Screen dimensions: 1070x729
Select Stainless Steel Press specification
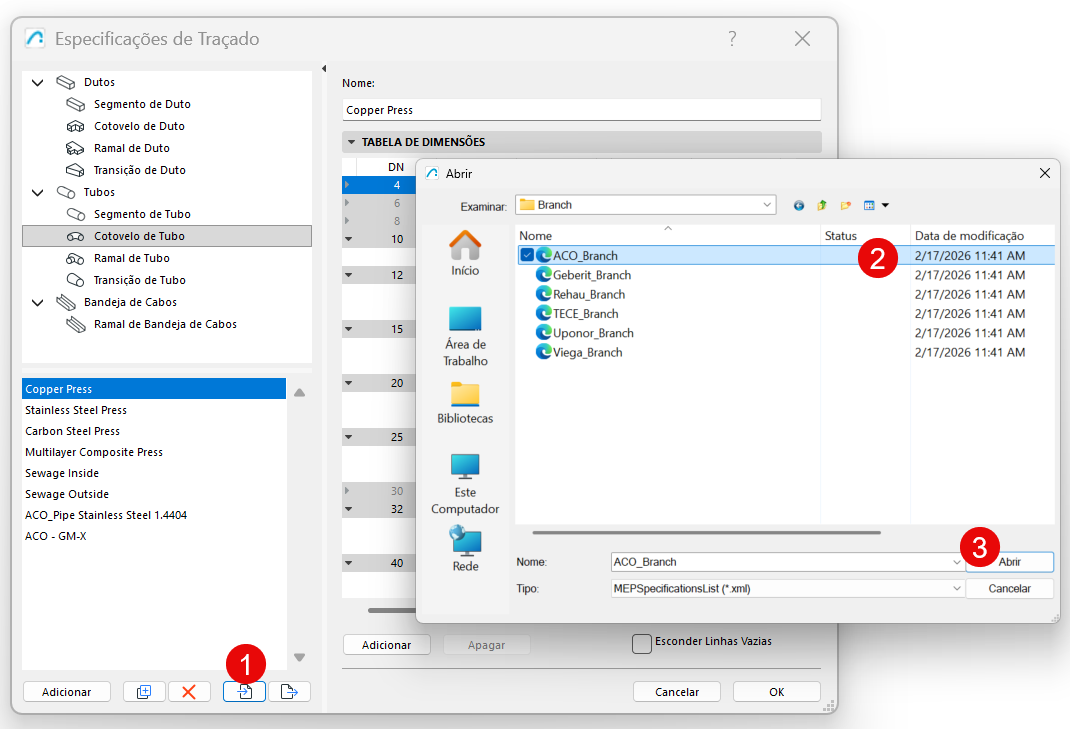[154, 410]
